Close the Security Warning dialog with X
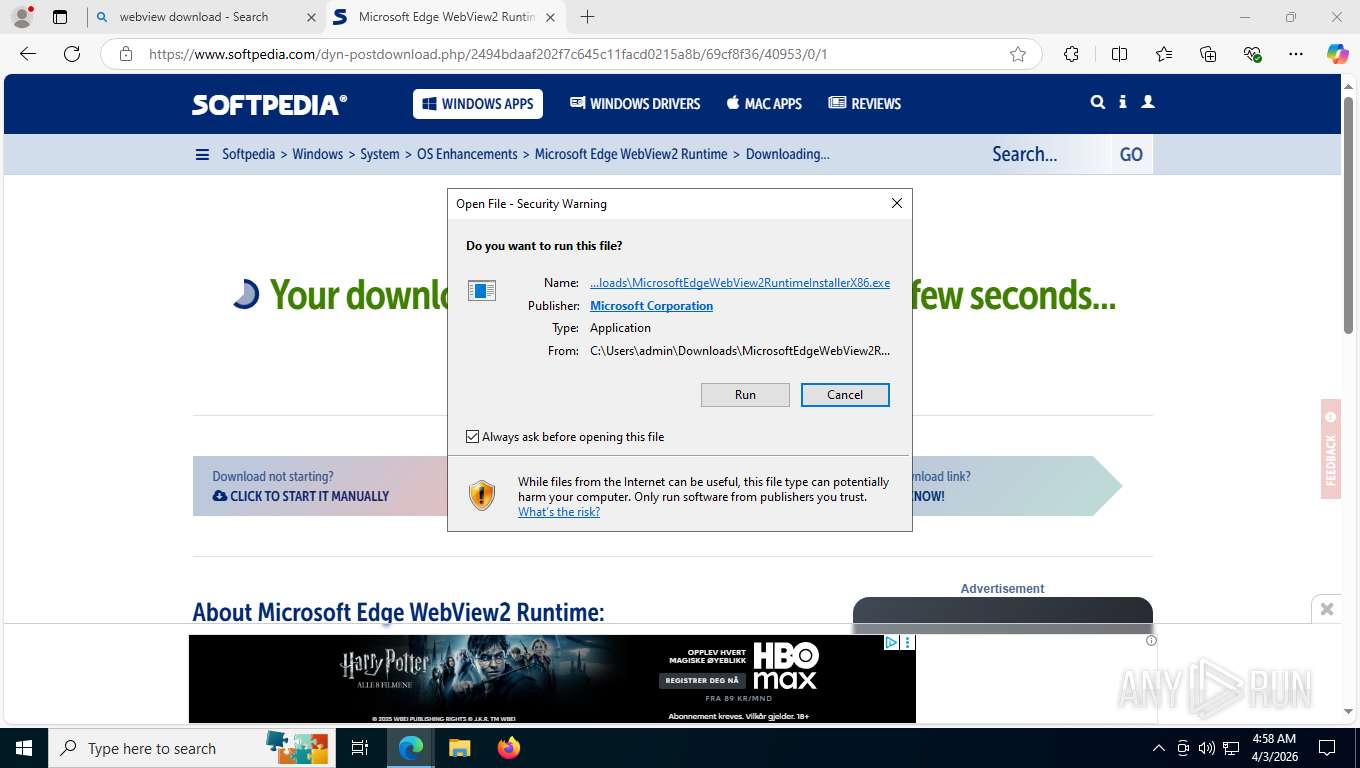The width and height of the screenshot is (1360, 768). point(896,203)
